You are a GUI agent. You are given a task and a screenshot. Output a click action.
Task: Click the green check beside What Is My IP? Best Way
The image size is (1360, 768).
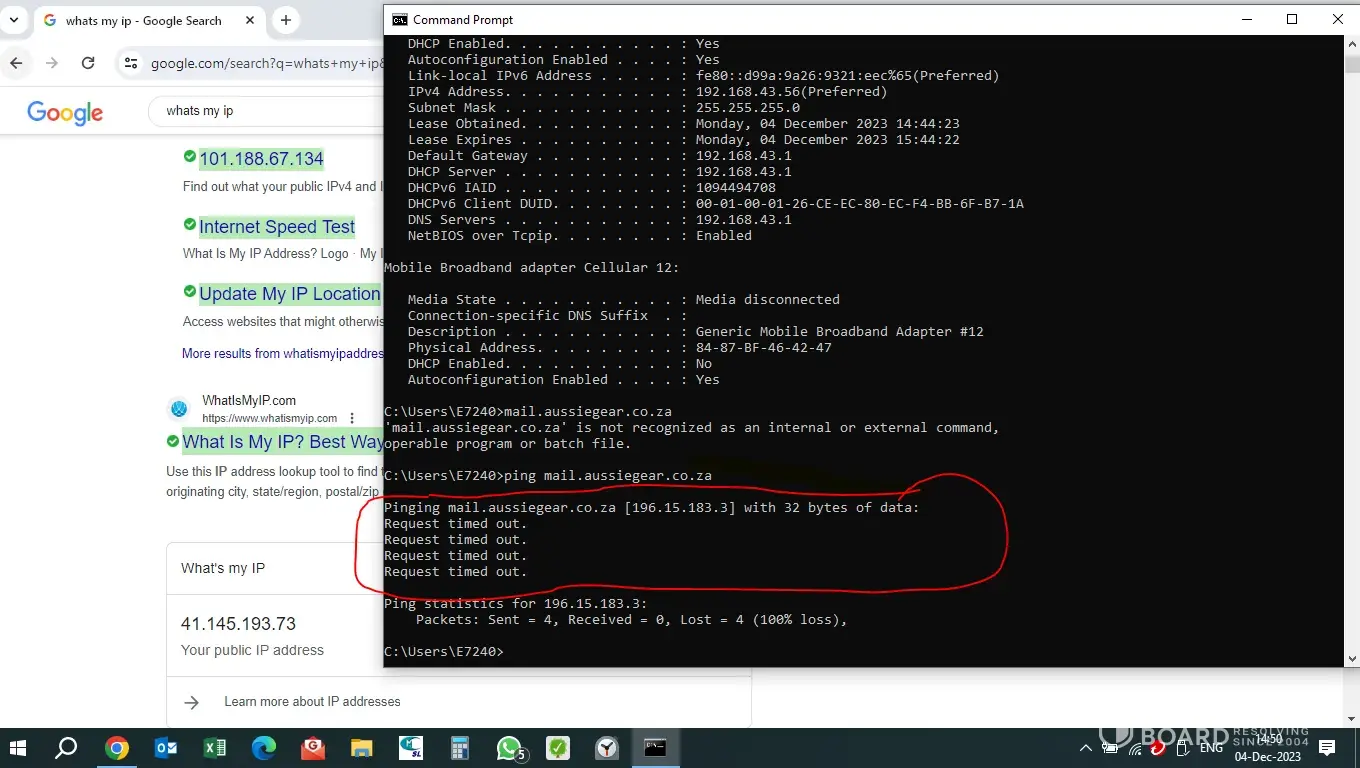coord(173,440)
